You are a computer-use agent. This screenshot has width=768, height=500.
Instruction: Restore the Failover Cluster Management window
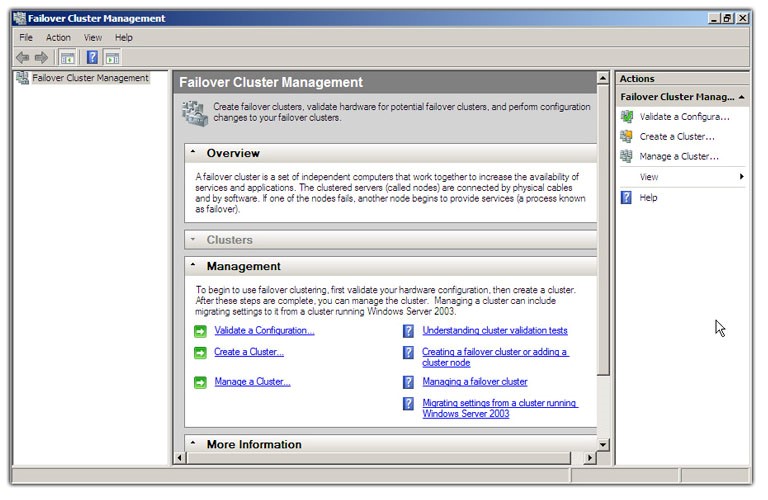click(x=727, y=18)
